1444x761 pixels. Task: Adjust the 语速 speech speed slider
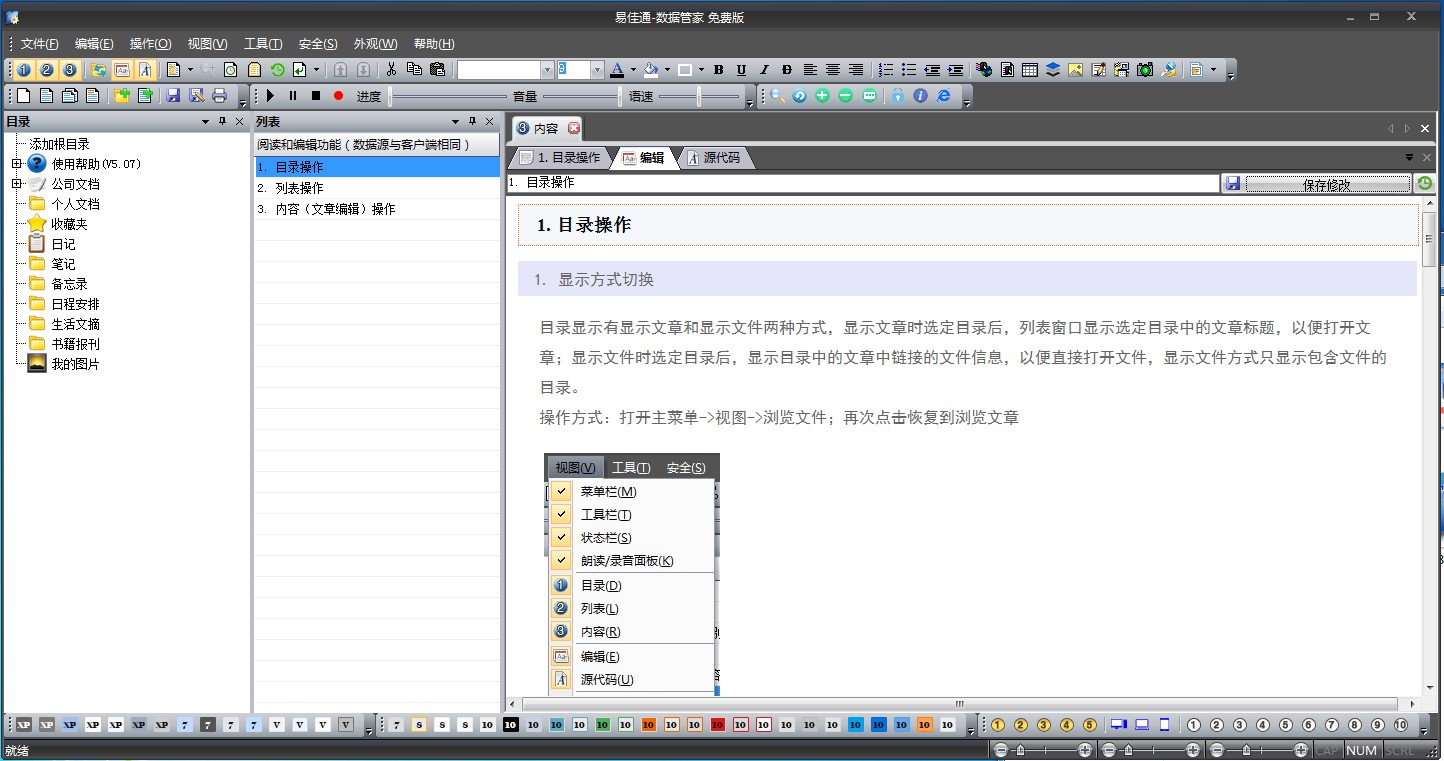coord(699,97)
